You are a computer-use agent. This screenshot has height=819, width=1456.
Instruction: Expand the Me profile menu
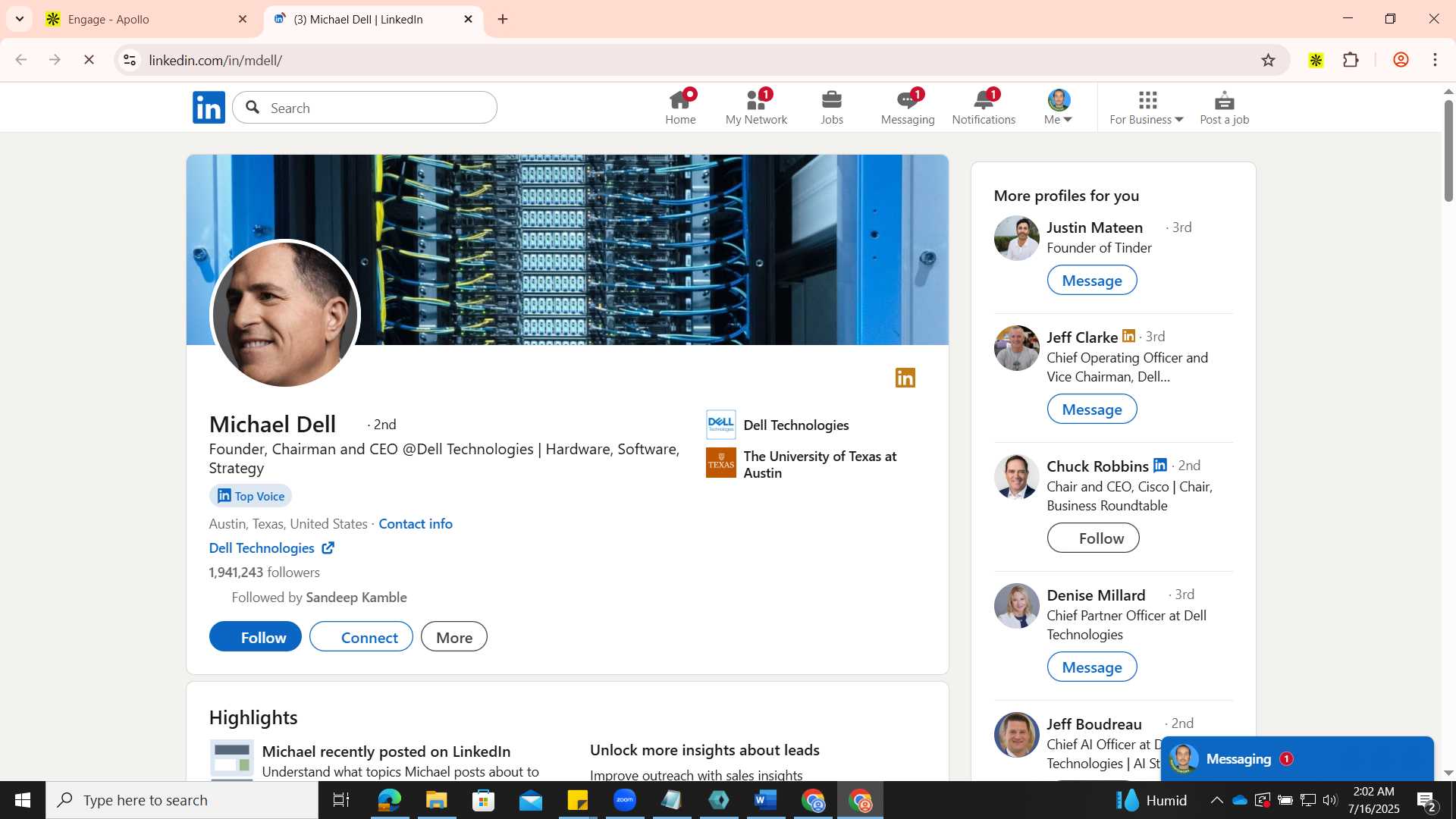coord(1059,108)
